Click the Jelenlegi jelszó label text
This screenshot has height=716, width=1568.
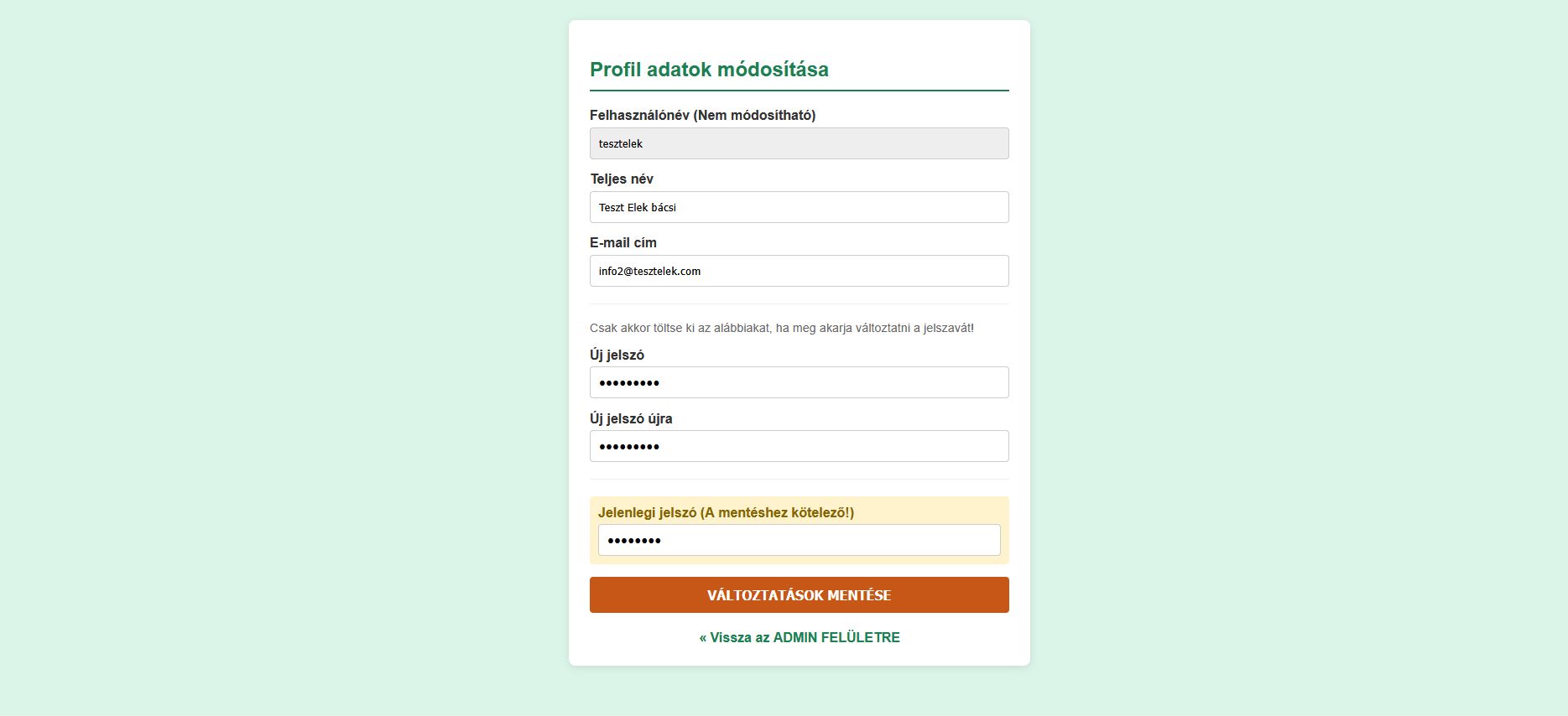pyautogui.click(x=726, y=512)
